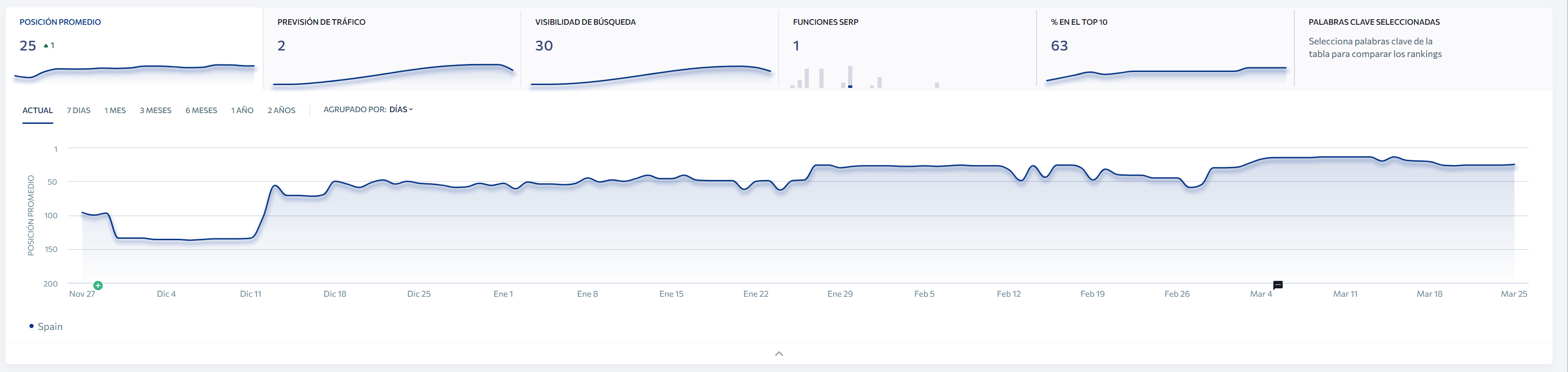Viewport: 1568px width, 372px height.
Task: Choose the 6 MESES range tab
Action: (x=201, y=110)
